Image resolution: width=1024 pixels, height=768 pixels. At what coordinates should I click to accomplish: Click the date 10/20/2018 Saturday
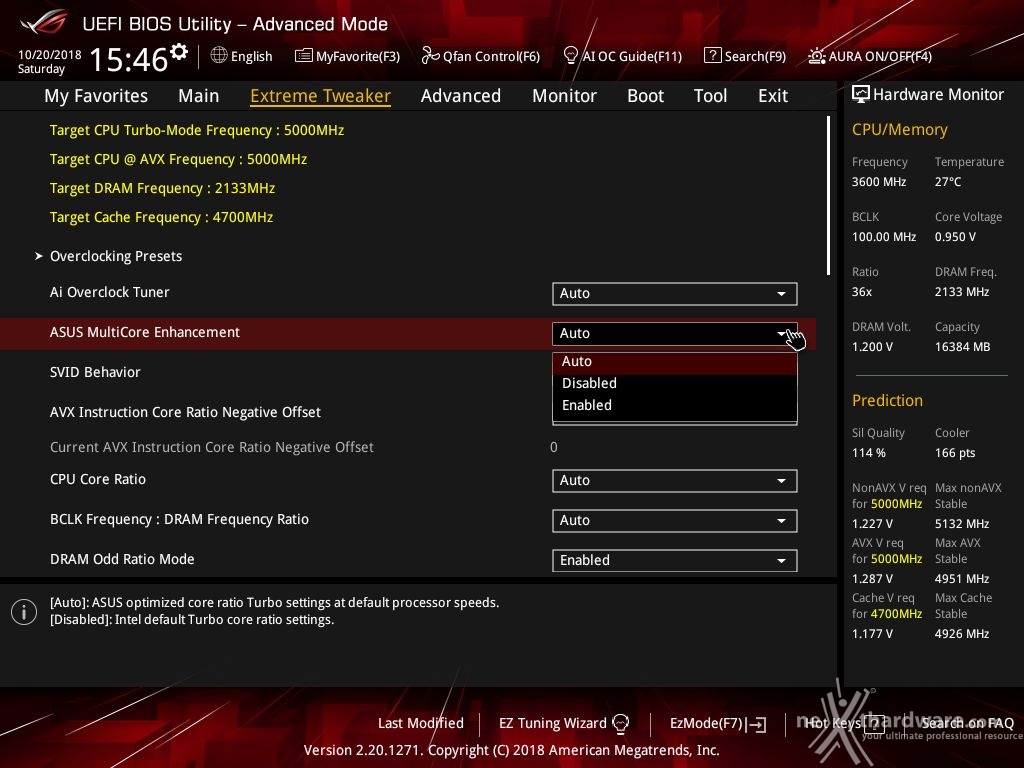click(x=50, y=61)
